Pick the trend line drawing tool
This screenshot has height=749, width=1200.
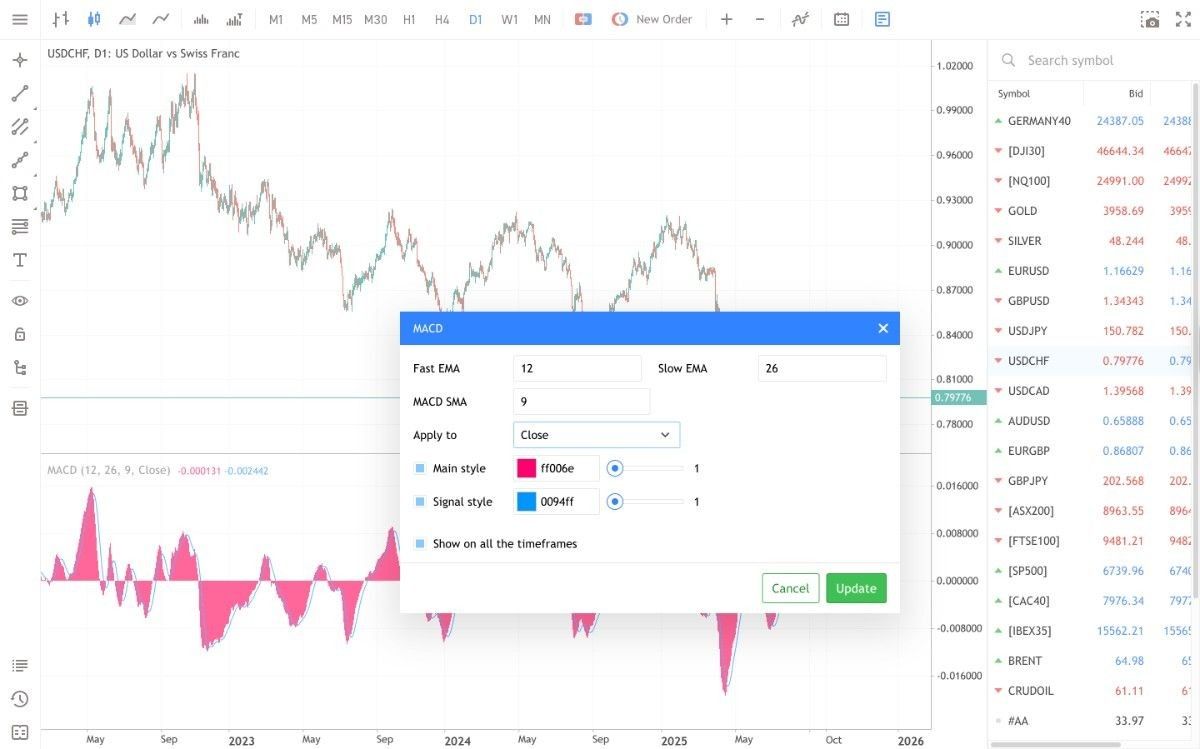tap(19, 94)
